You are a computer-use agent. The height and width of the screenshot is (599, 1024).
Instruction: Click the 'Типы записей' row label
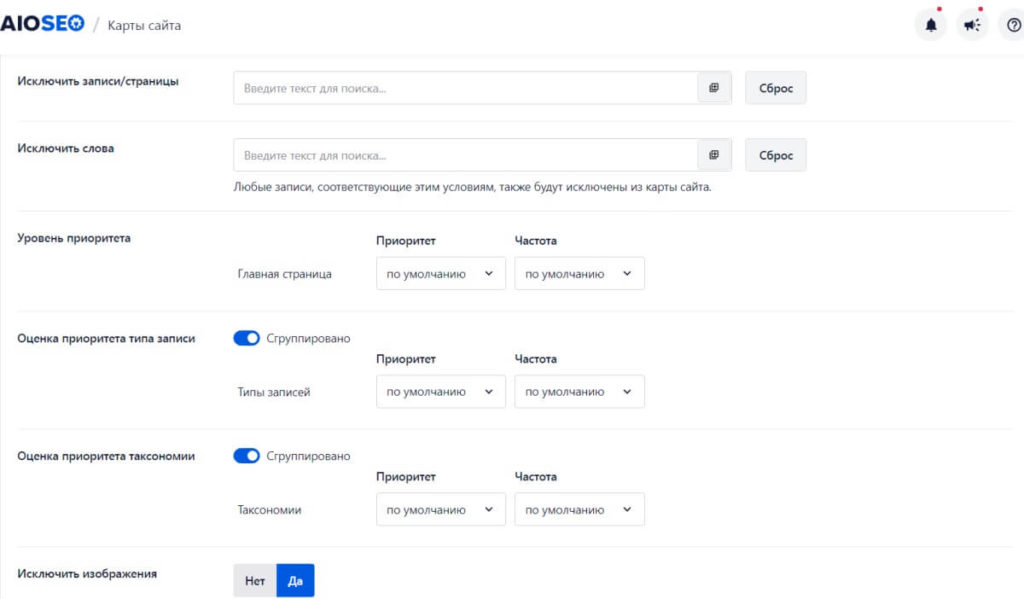(274, 392)
